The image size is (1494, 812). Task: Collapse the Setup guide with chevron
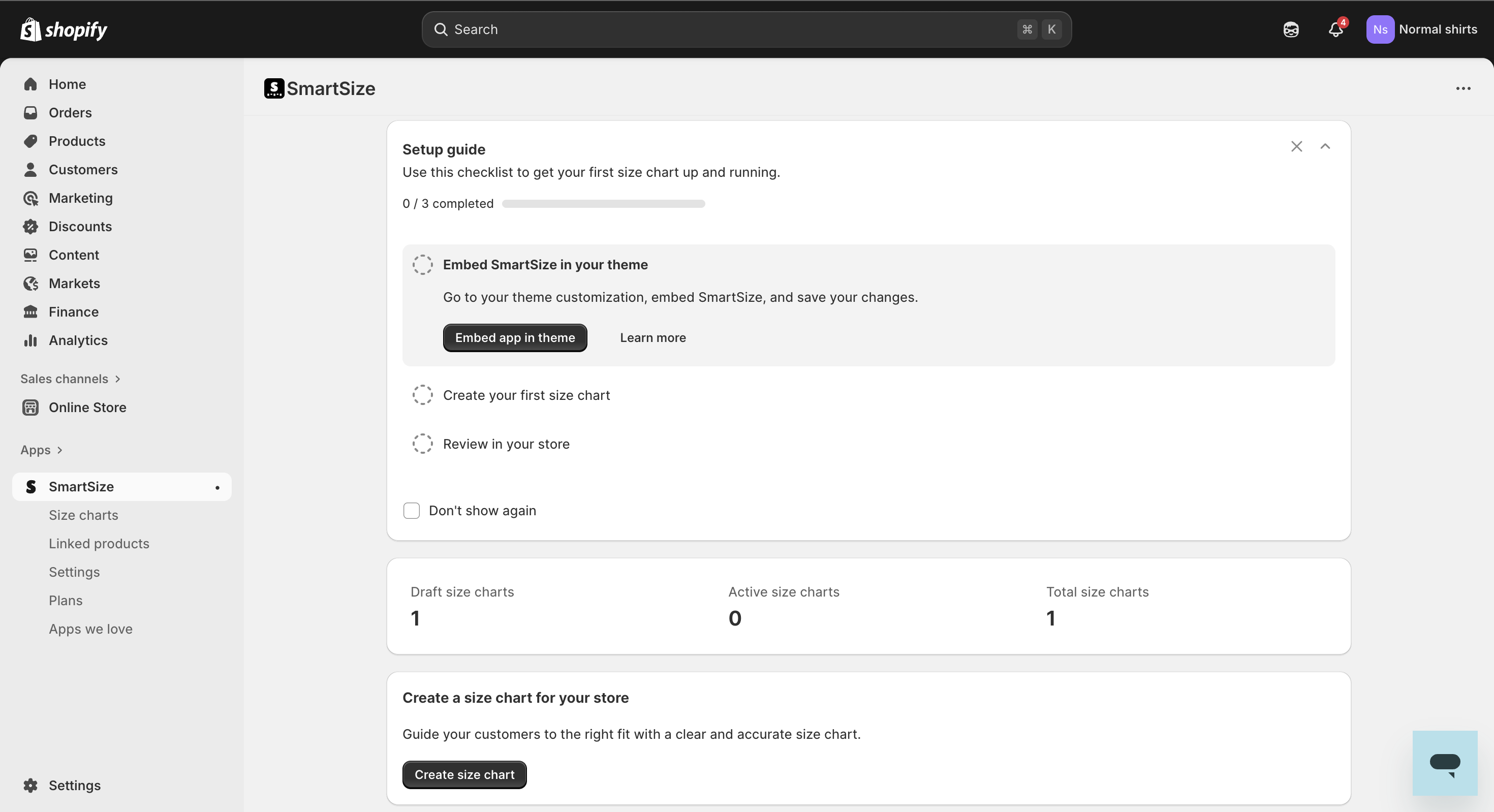click(1325, 147)
